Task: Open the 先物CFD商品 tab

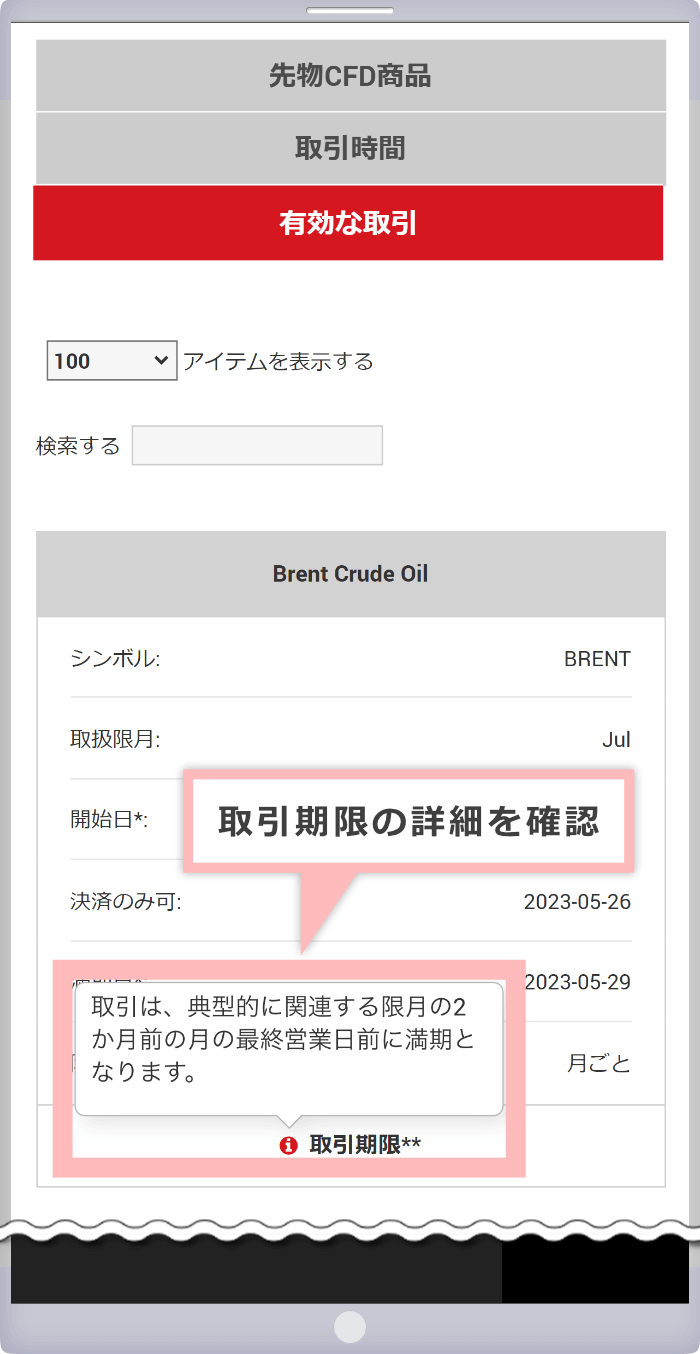Action: [350, 76]
